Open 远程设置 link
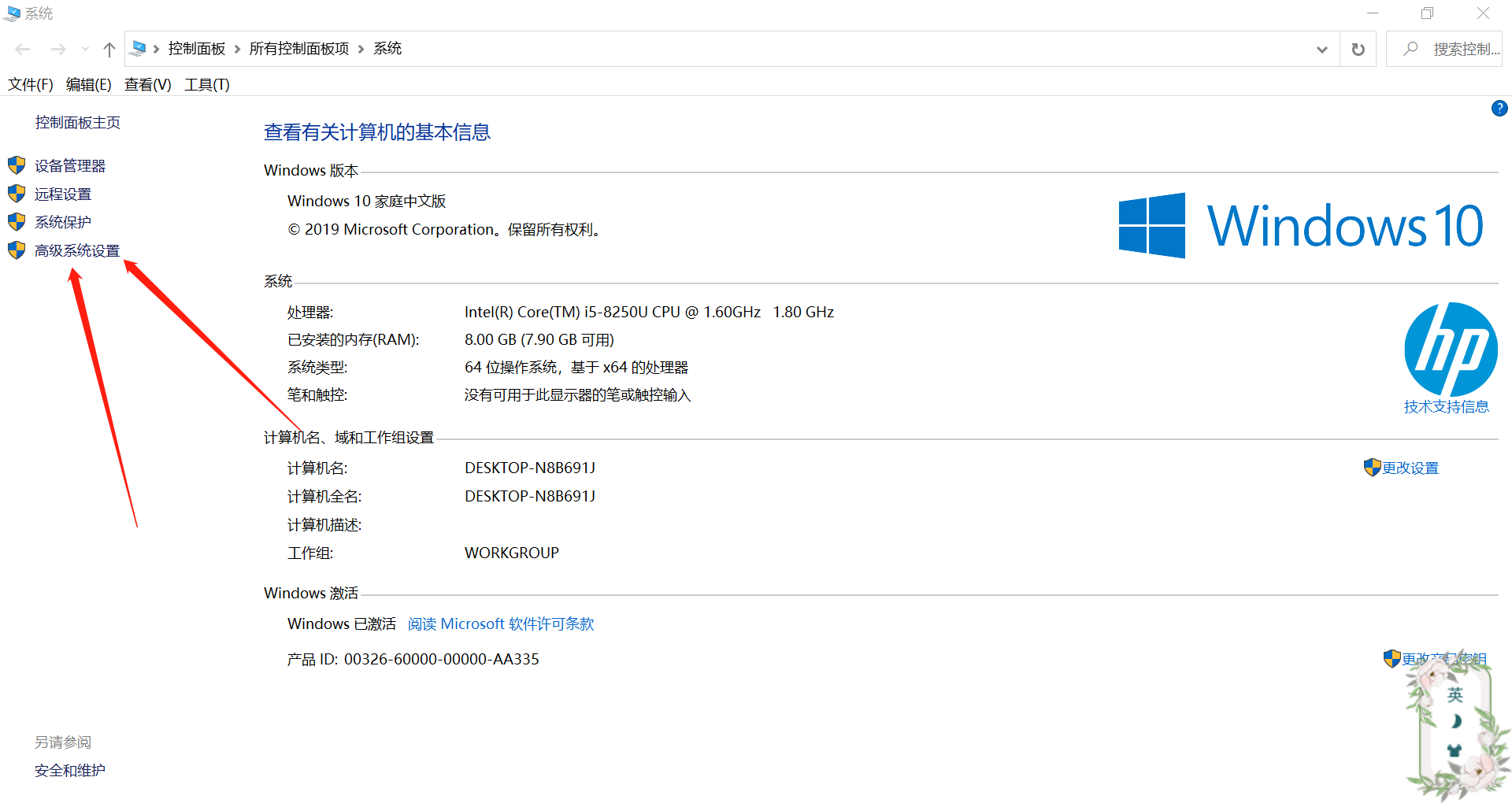The width and height of the screenshot is (1512, 803). pyautogui.click(x=63, y=194)
